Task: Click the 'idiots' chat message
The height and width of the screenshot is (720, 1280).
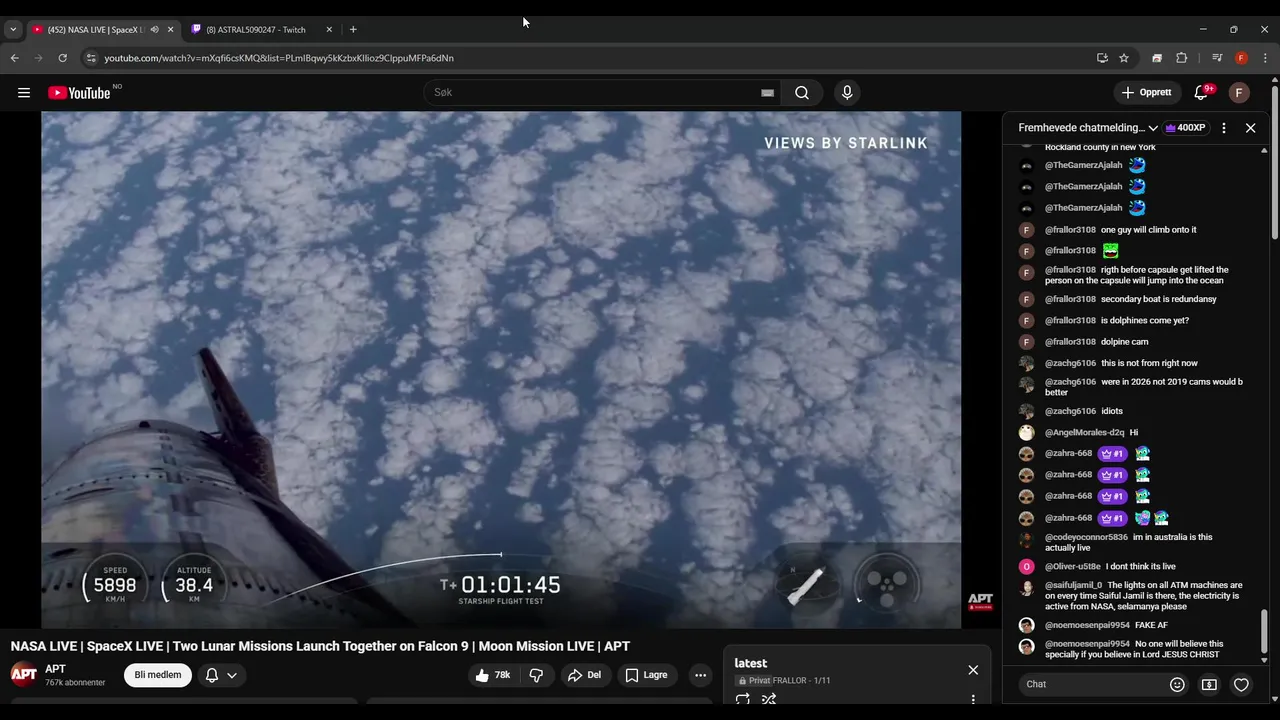Action: 1112,411
